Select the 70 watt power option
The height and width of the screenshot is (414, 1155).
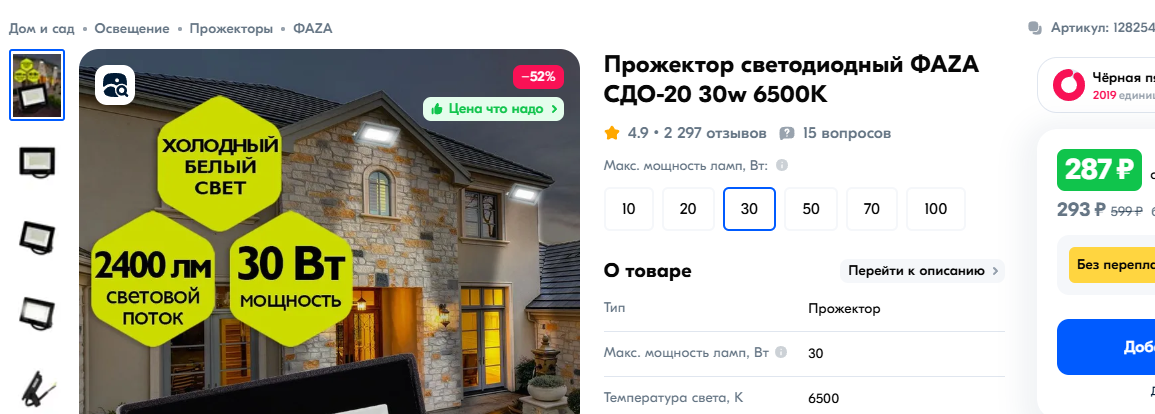pos(871,209)
